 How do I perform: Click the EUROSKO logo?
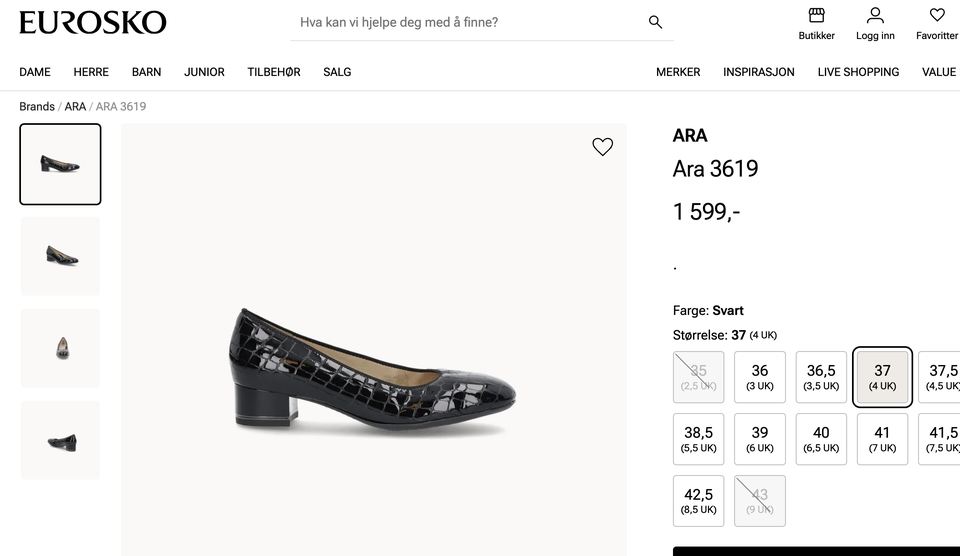coord(93,22)
